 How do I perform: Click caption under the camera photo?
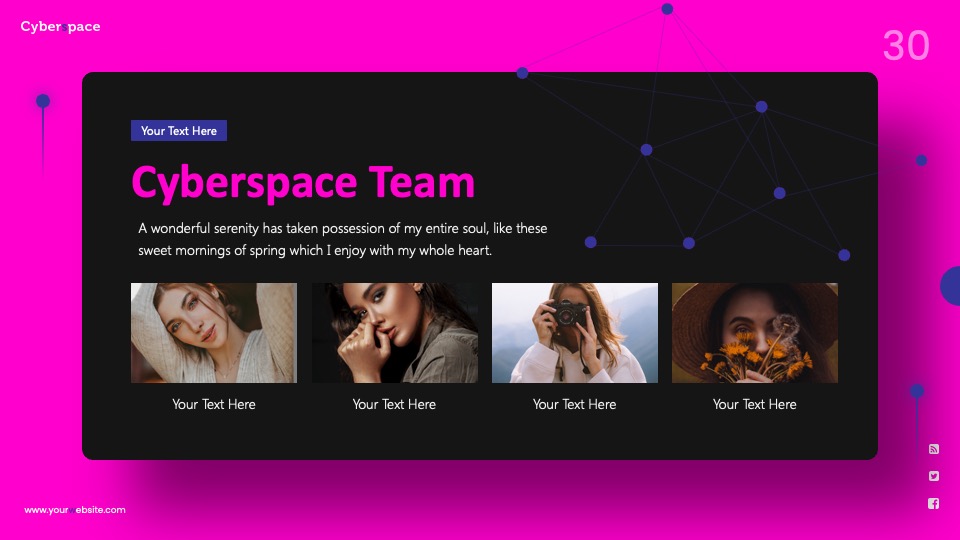click(x=574, y=404)
